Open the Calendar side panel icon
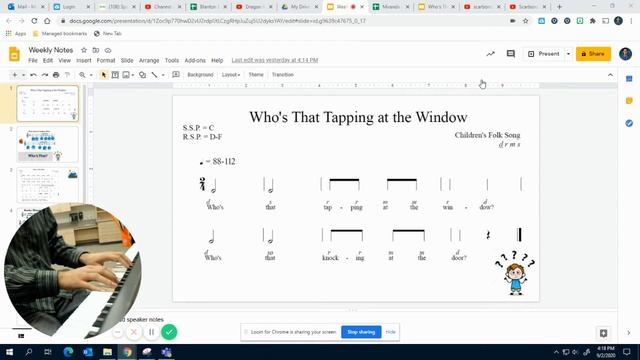Screen dimensions: 640x360 click(x=629, y=79)
